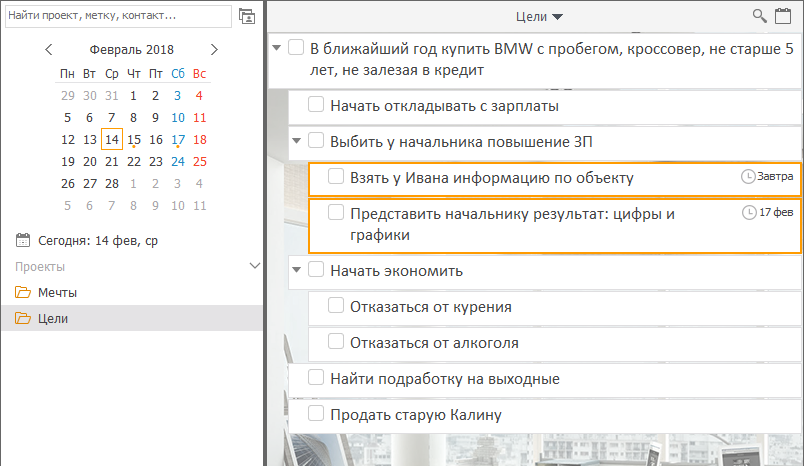
Task: Collapse 'Начать экономить' subtasks
Action: tap(296, 270)
